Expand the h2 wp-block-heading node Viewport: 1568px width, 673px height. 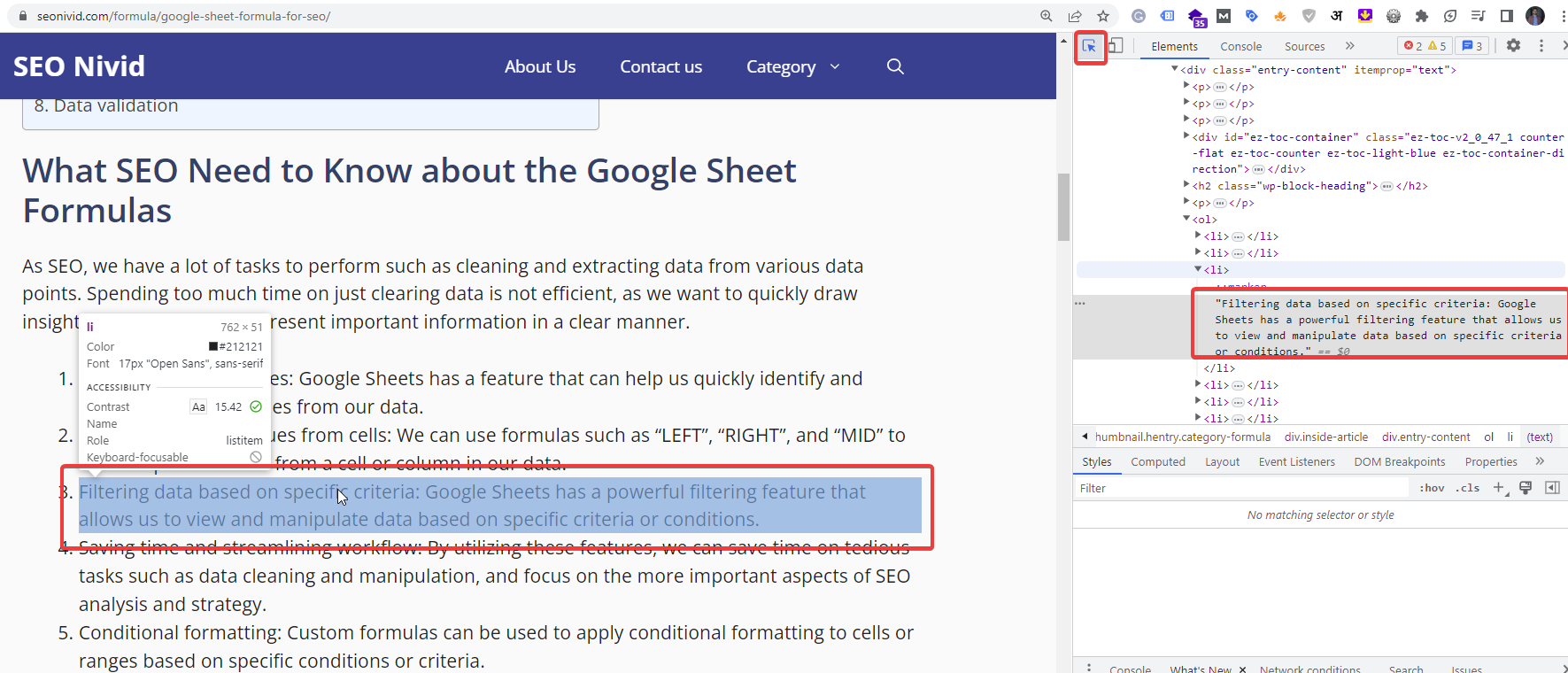[x=1186, y=185]
